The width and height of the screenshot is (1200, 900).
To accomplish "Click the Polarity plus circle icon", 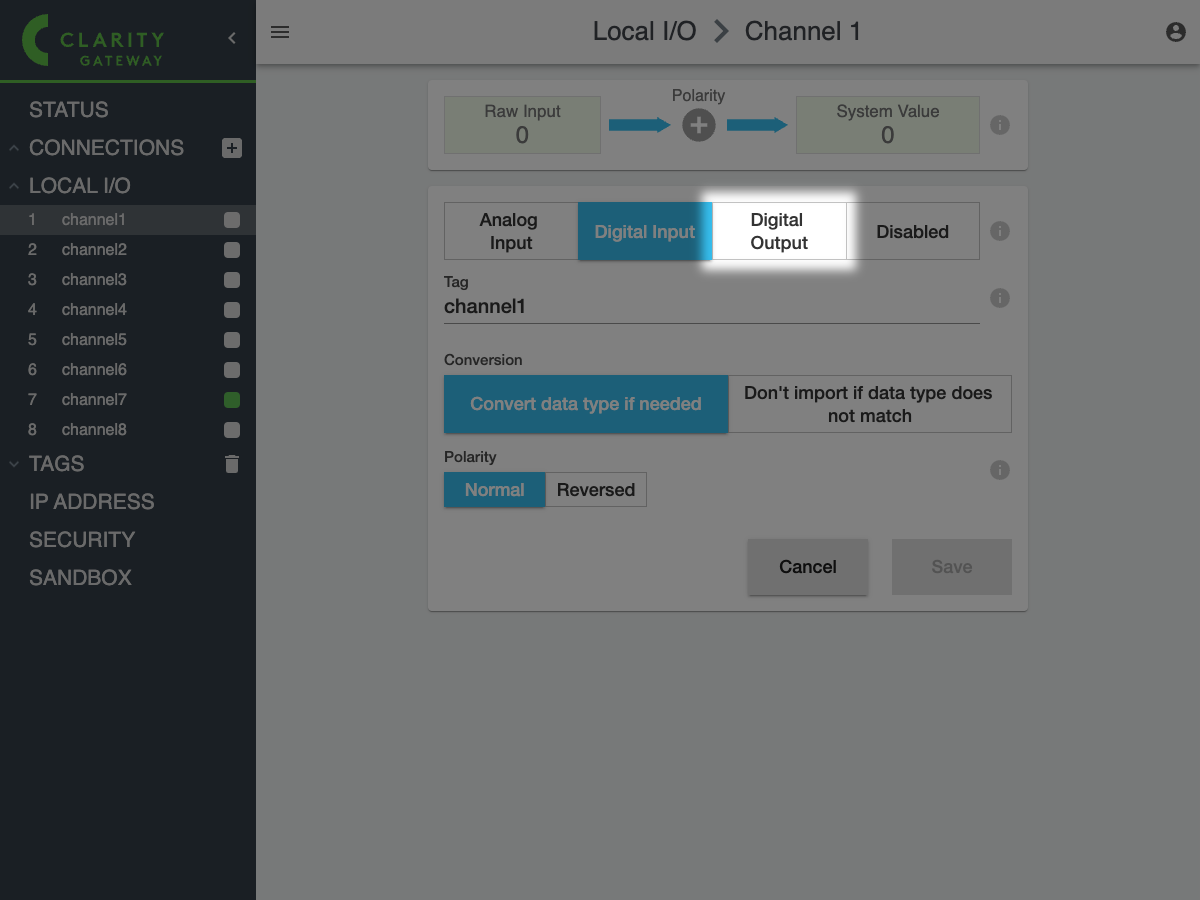I will point(698,125).
